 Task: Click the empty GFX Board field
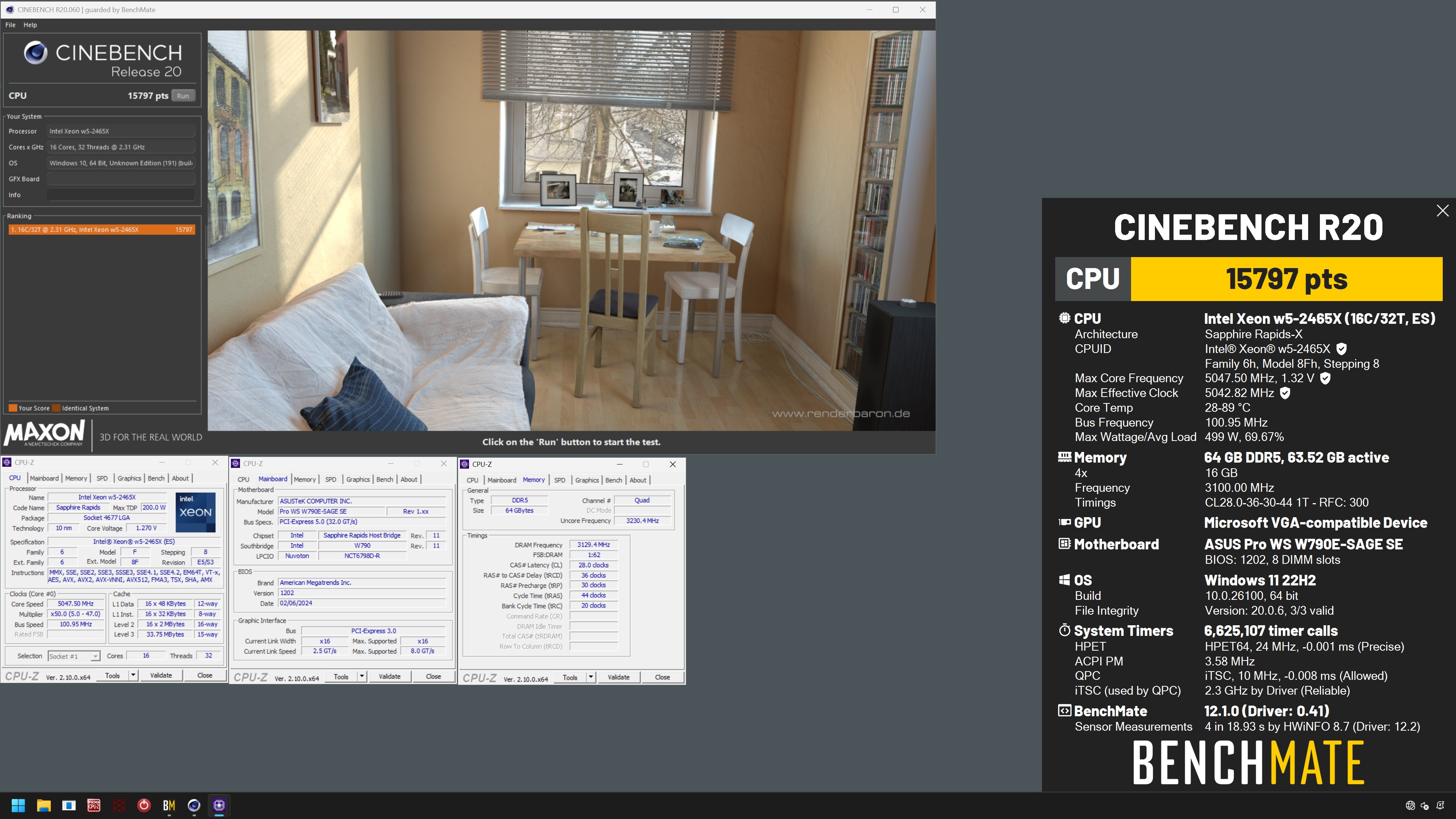pyautogui.click(x=121, y=179)
